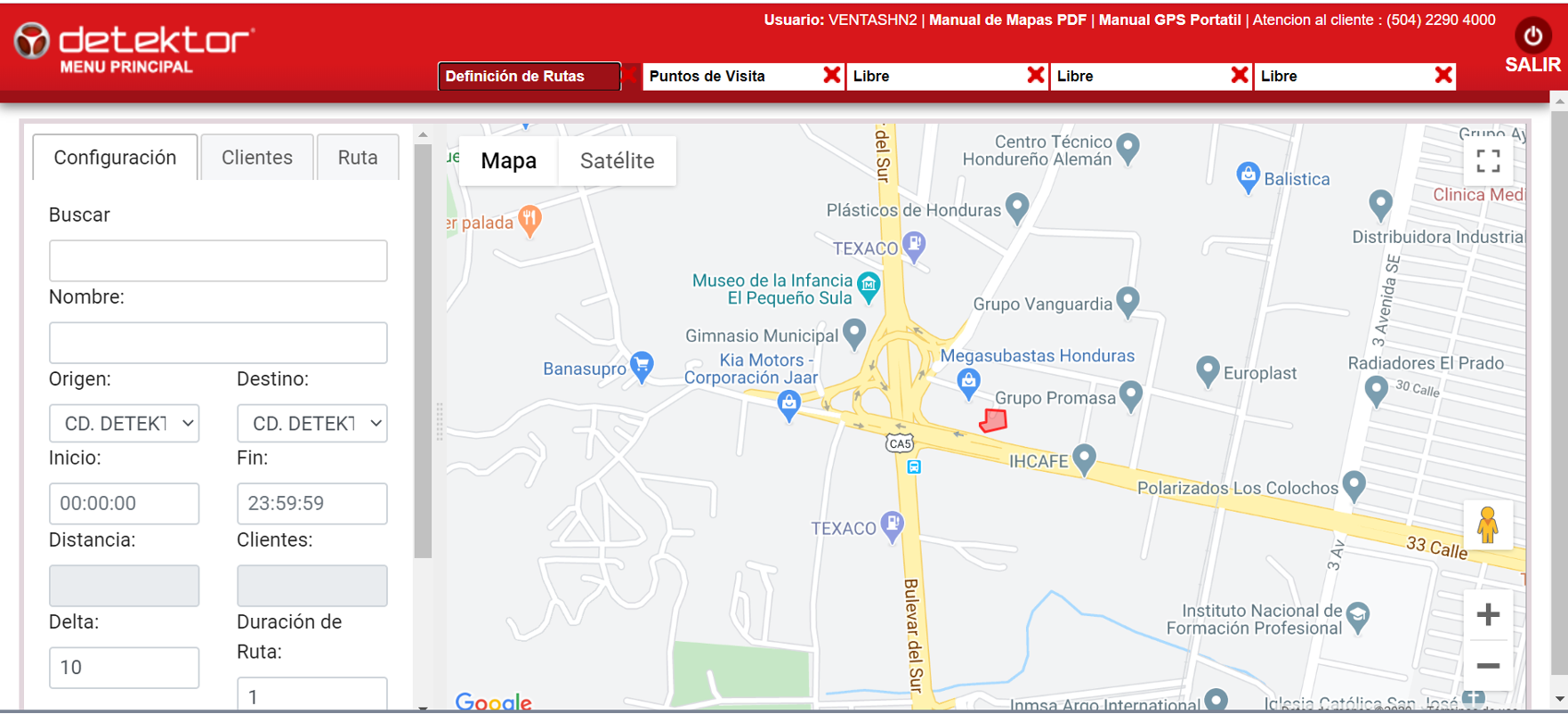Toggle fullscreen map view
The width and height of the screenshot is (1568, 714).
pos(1488,161)
